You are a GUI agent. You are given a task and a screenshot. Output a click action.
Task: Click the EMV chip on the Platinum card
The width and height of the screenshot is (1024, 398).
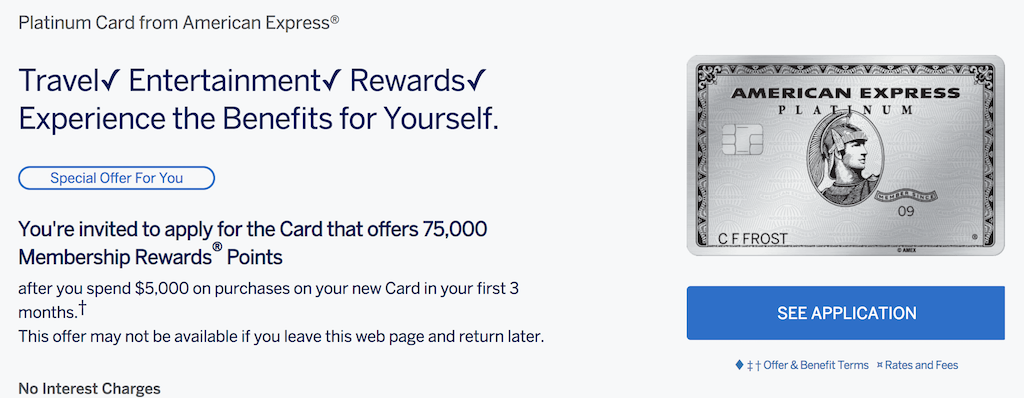point(743,139)
